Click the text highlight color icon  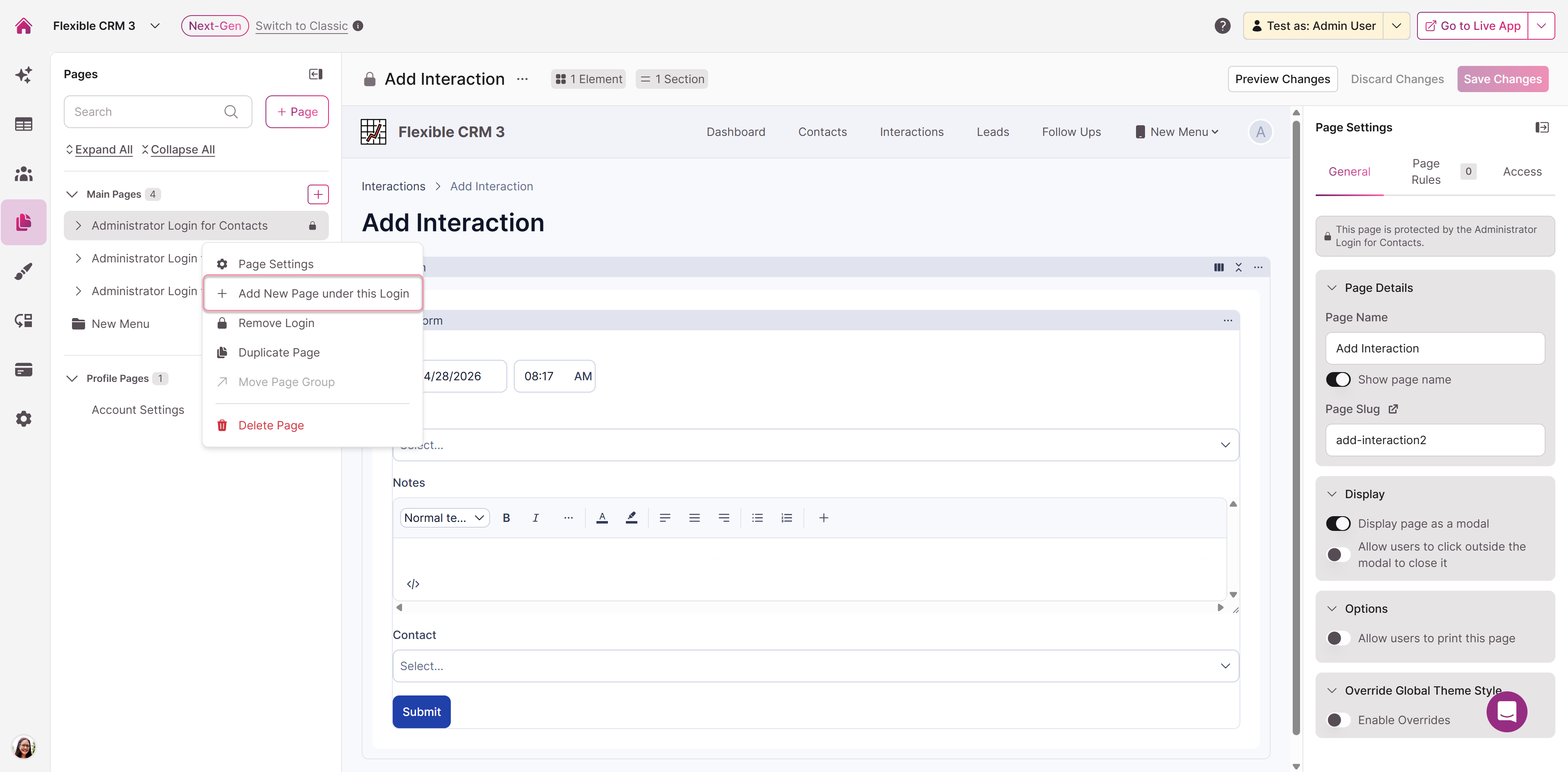point(631,517)
